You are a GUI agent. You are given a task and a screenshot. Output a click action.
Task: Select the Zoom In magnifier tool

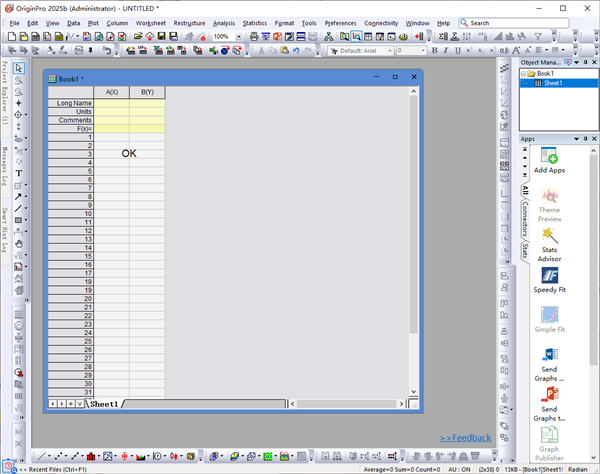[x=18, y=80]
